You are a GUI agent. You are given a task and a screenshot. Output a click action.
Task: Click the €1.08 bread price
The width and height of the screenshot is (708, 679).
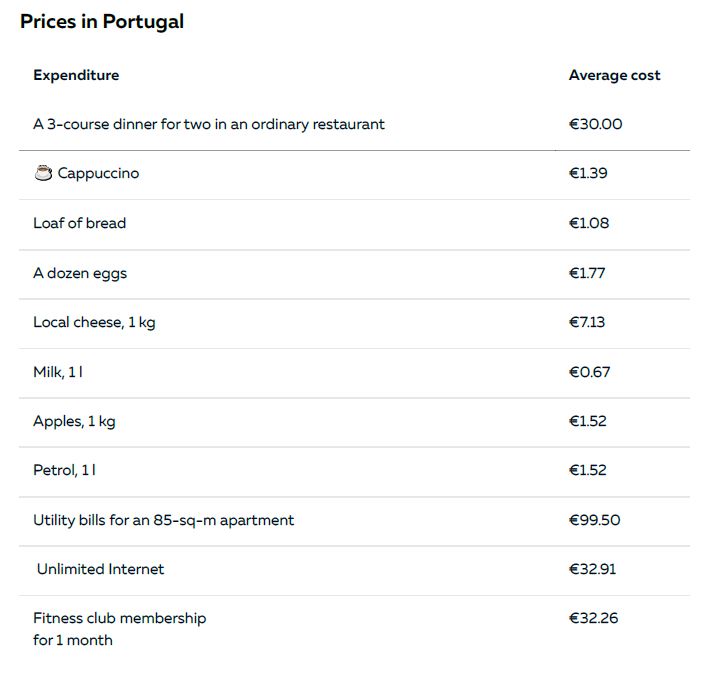(x=589, y=223)
